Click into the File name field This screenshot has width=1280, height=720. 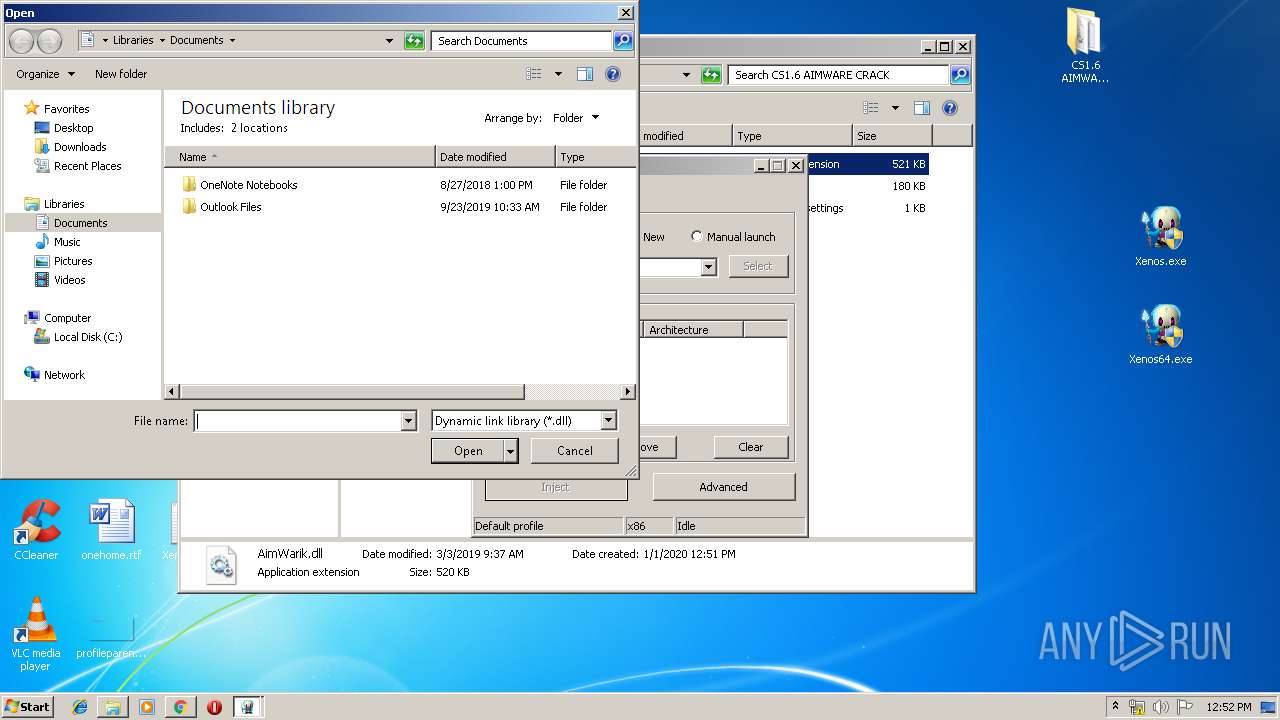(x=298, y=421)
